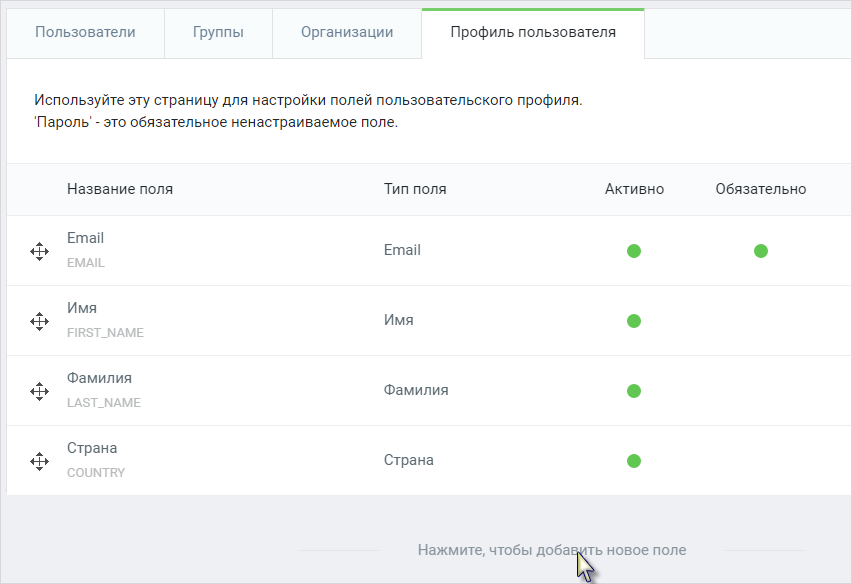
Task: Toggle the Обязательно dot for Email
Action: pyautogui.click(x=761, y=251)
